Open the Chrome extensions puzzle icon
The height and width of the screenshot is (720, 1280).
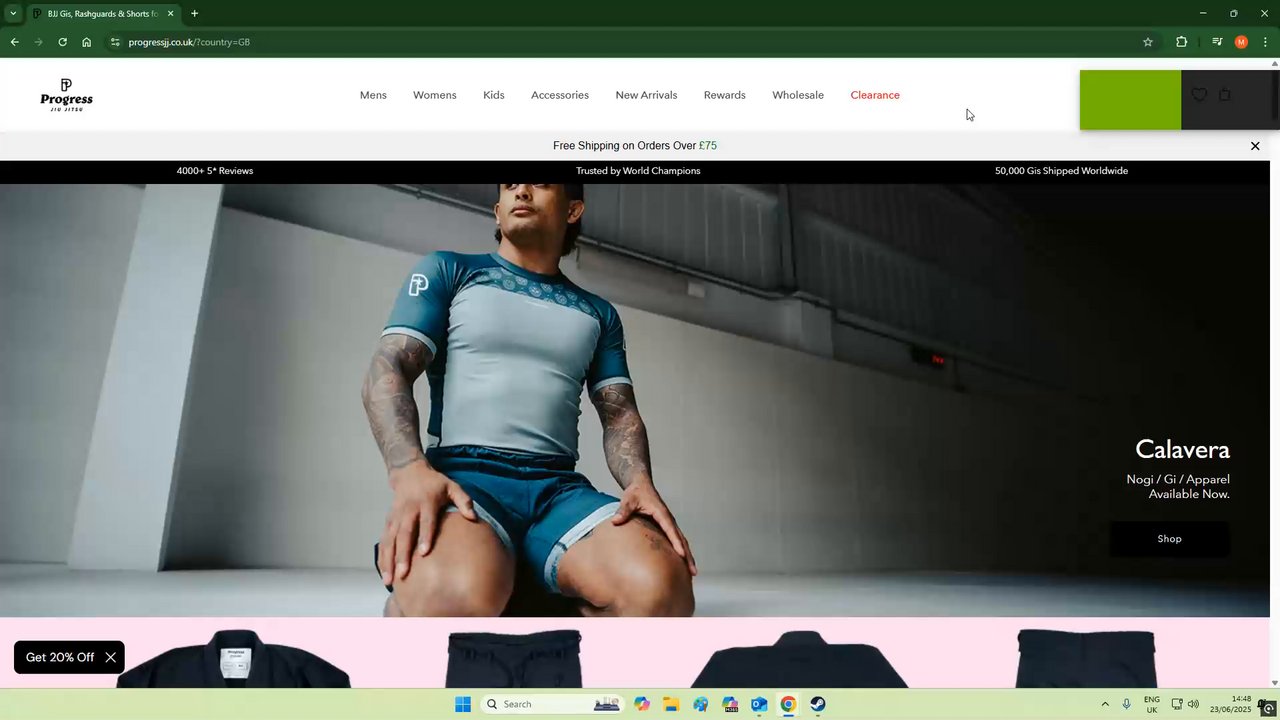[1181, 42]
